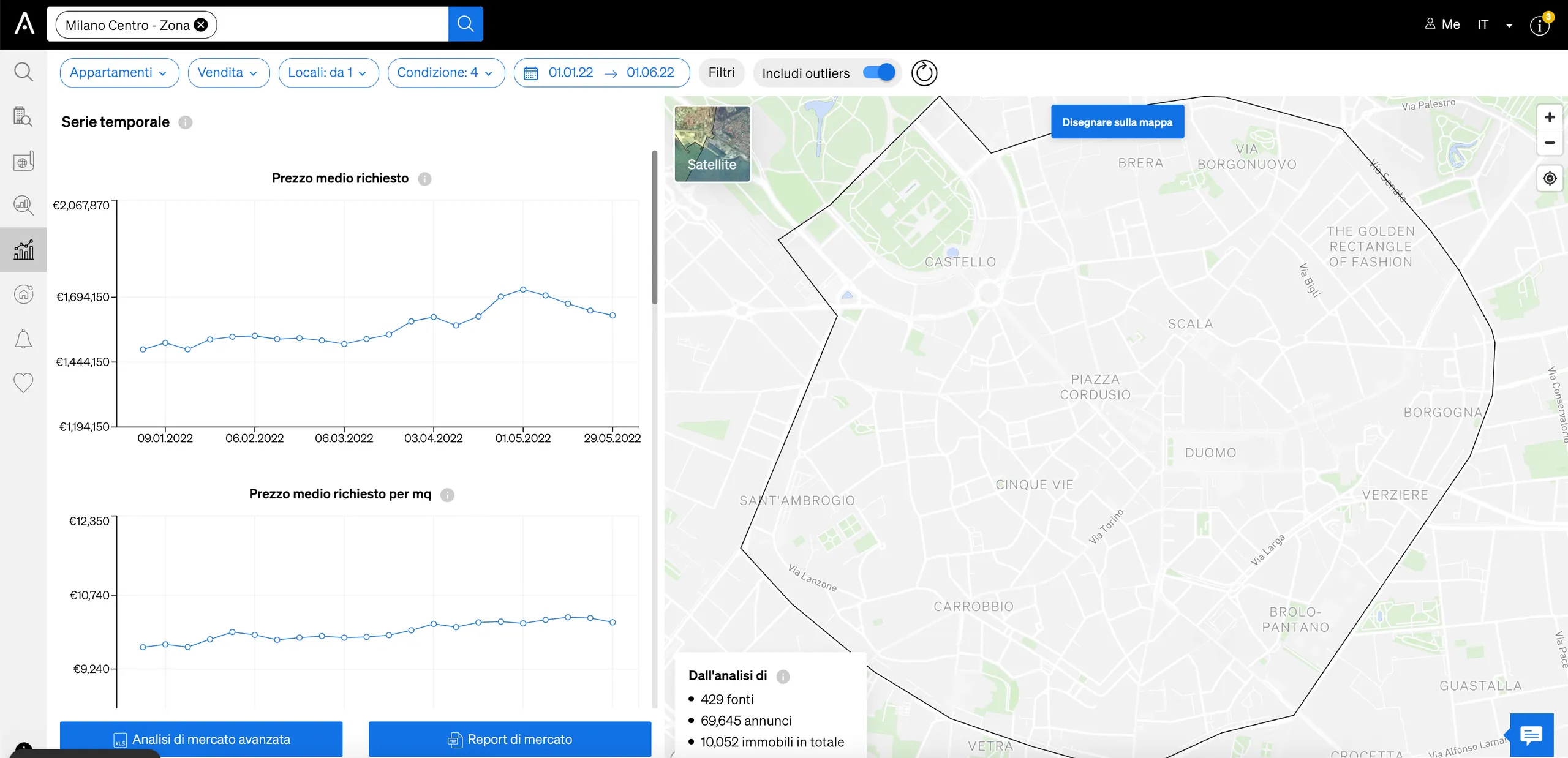Viewport: 1568px width, 758px height.
Task: Expand the Vendita dropdown
Action: click(x=228, y=73)
